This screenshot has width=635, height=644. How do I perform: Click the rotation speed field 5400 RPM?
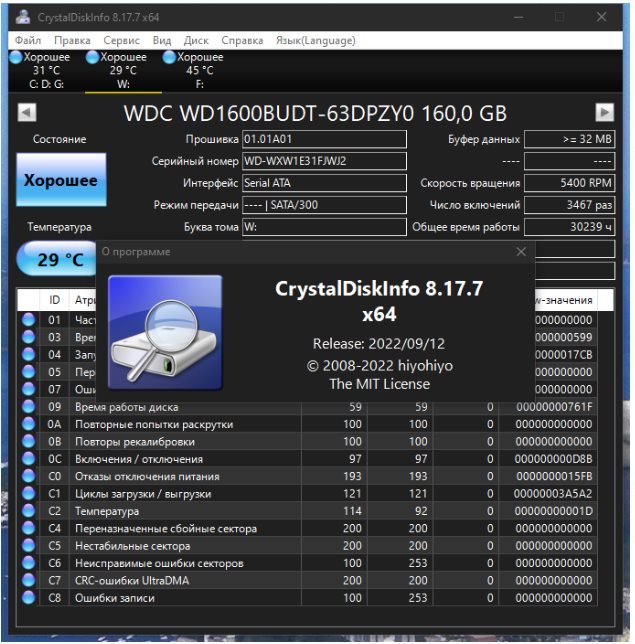569,183
